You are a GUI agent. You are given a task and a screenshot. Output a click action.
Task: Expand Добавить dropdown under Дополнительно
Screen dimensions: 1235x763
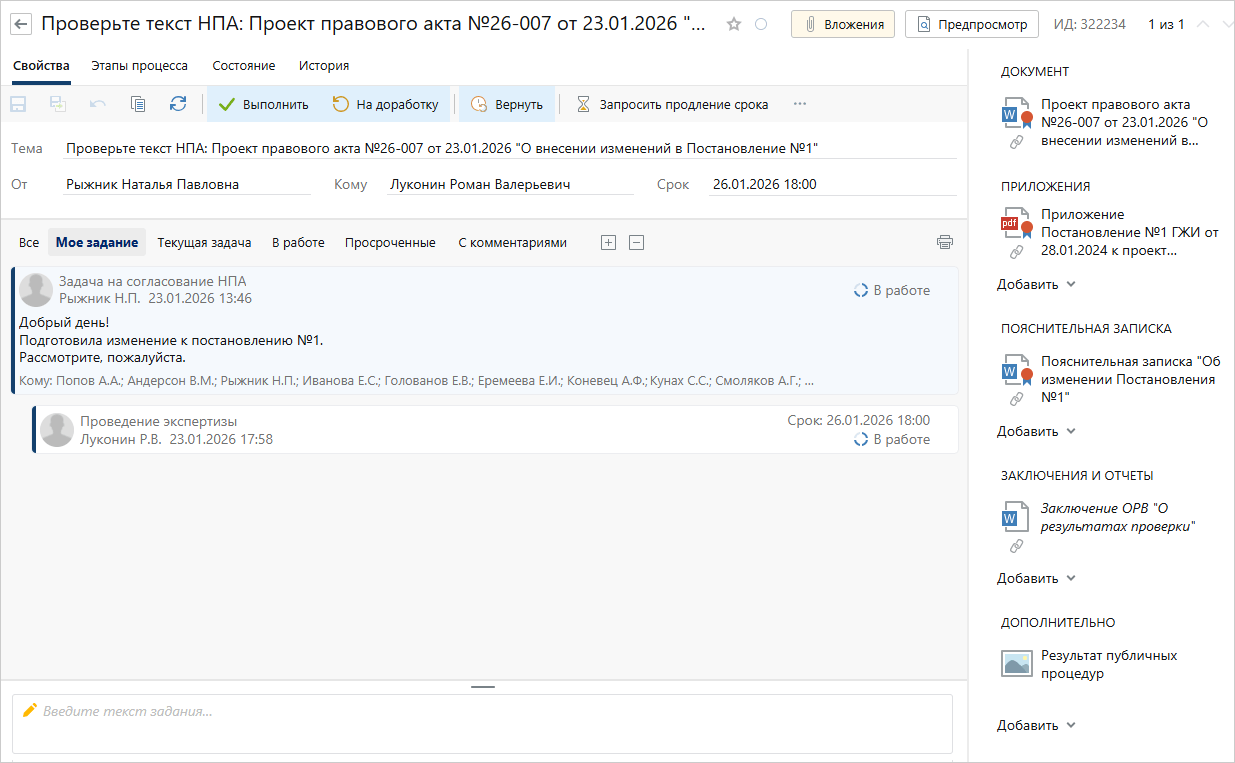click(1036, 725)
